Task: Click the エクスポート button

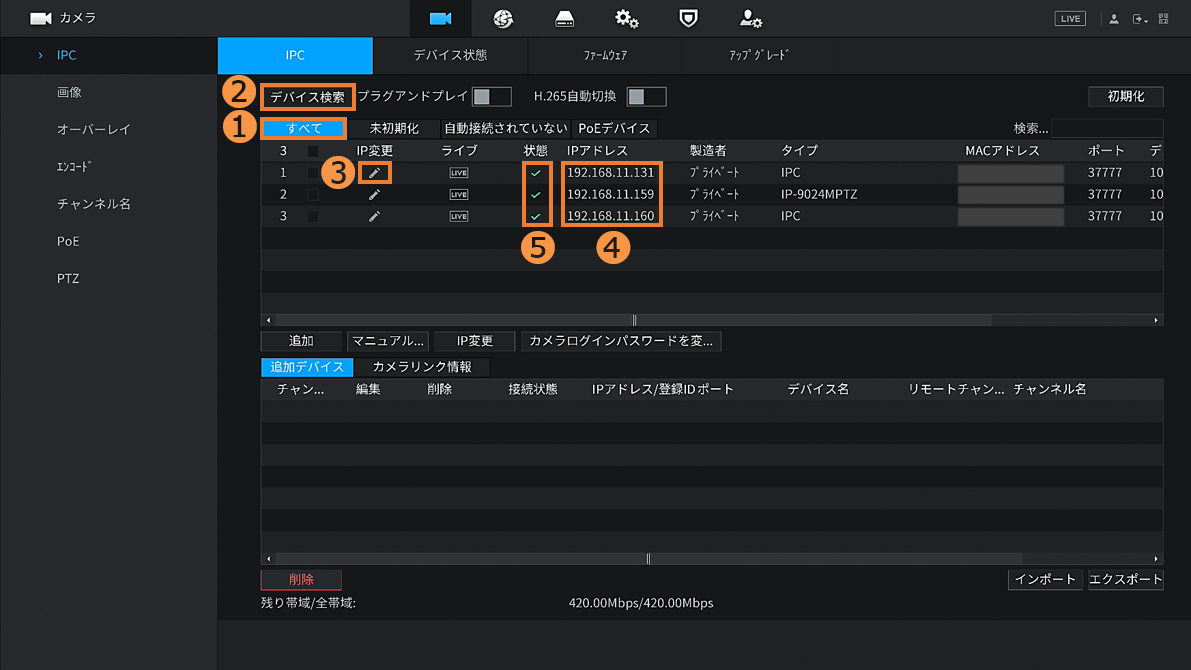Action: [1125, 579]
